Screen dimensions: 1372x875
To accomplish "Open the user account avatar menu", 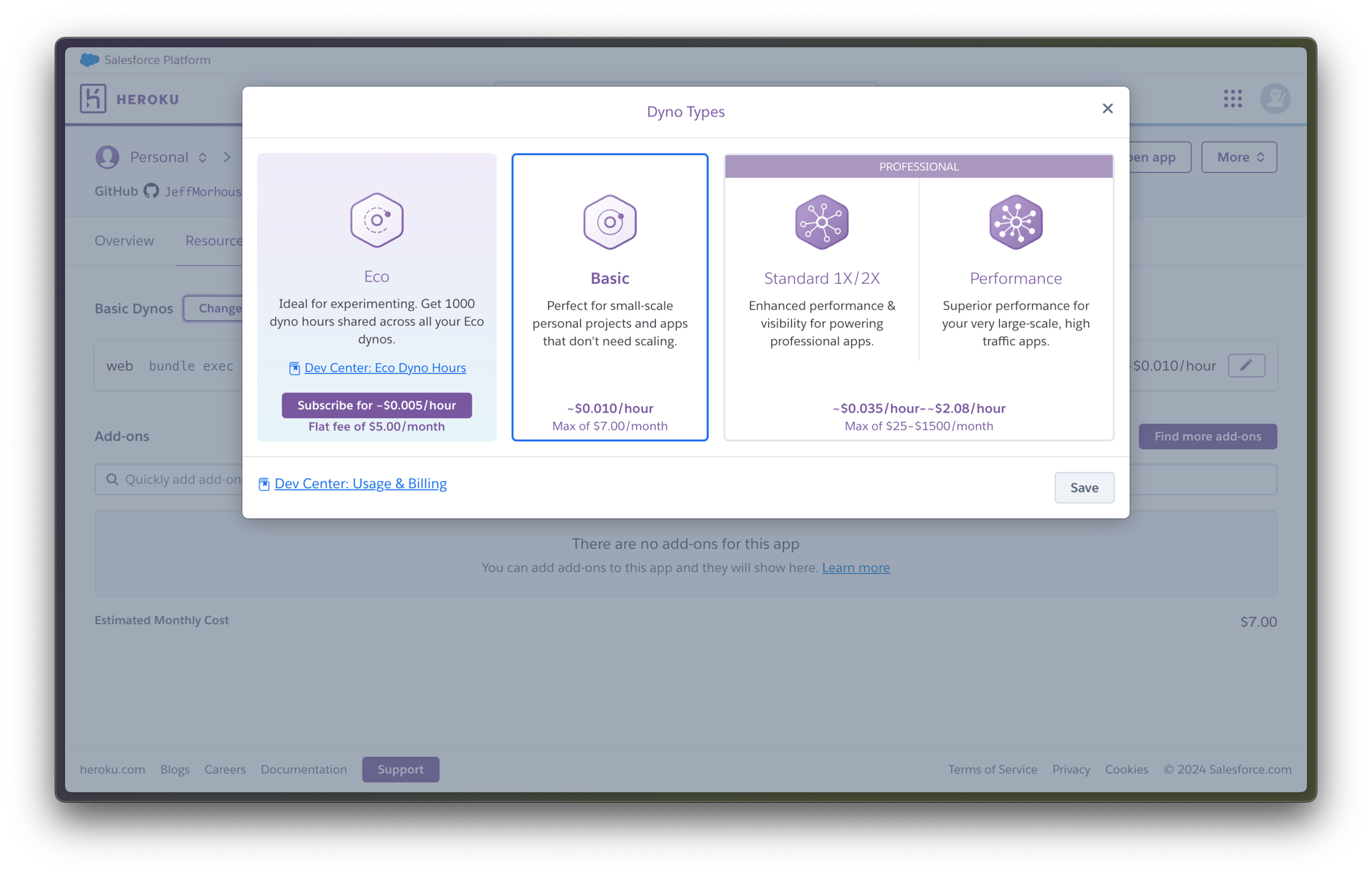I will pos(1276,99).
